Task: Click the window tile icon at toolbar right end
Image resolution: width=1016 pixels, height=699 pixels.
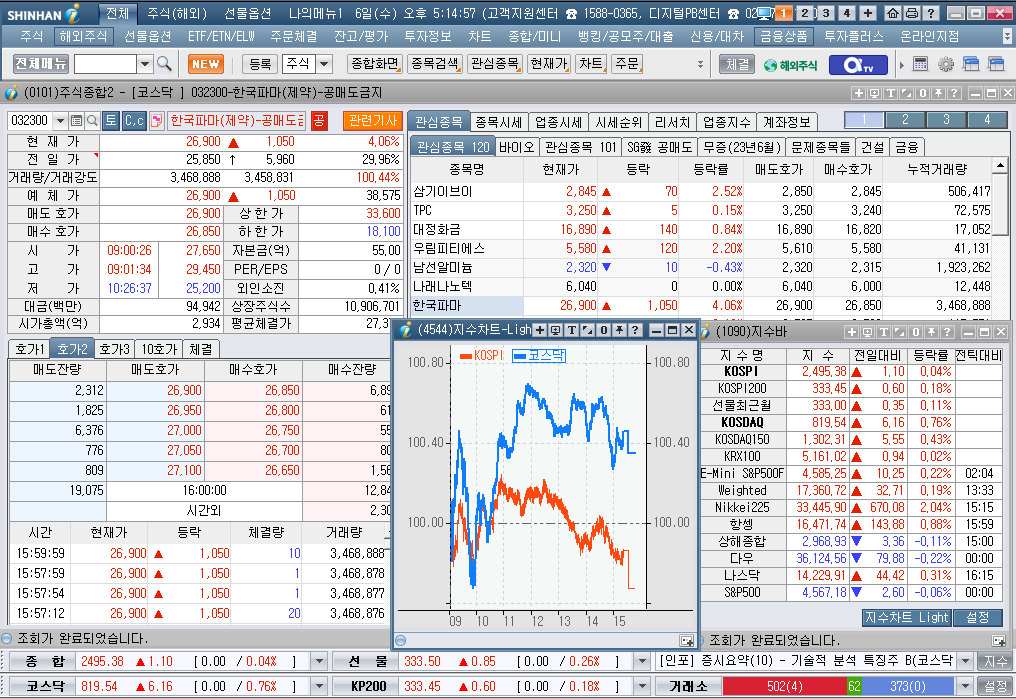Action: pos(996,63)
